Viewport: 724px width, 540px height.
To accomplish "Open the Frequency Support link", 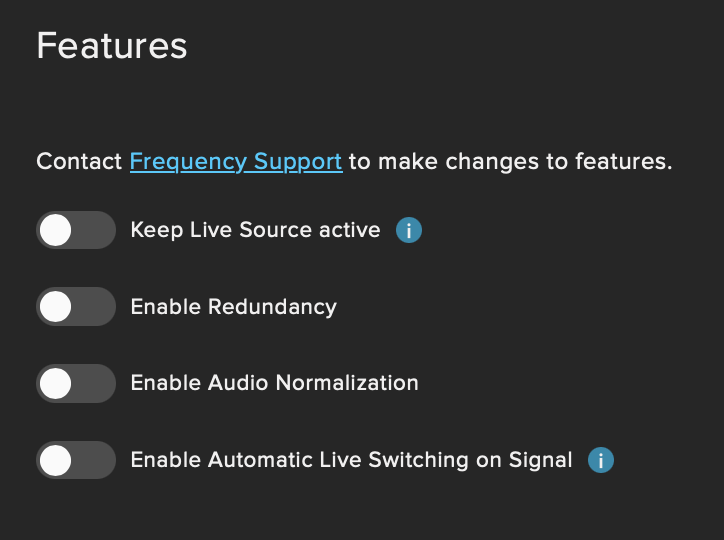I will [236, 161].
